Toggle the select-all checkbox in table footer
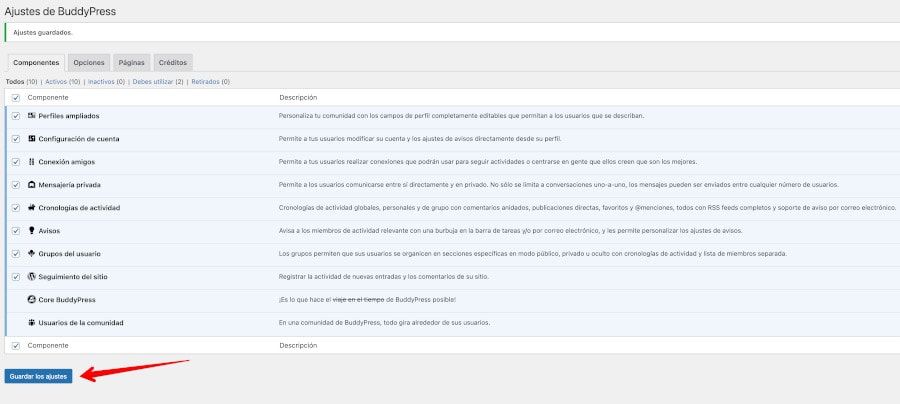This screenshot has height=404, width=900. pyautogui.click(x=15, y=346)
